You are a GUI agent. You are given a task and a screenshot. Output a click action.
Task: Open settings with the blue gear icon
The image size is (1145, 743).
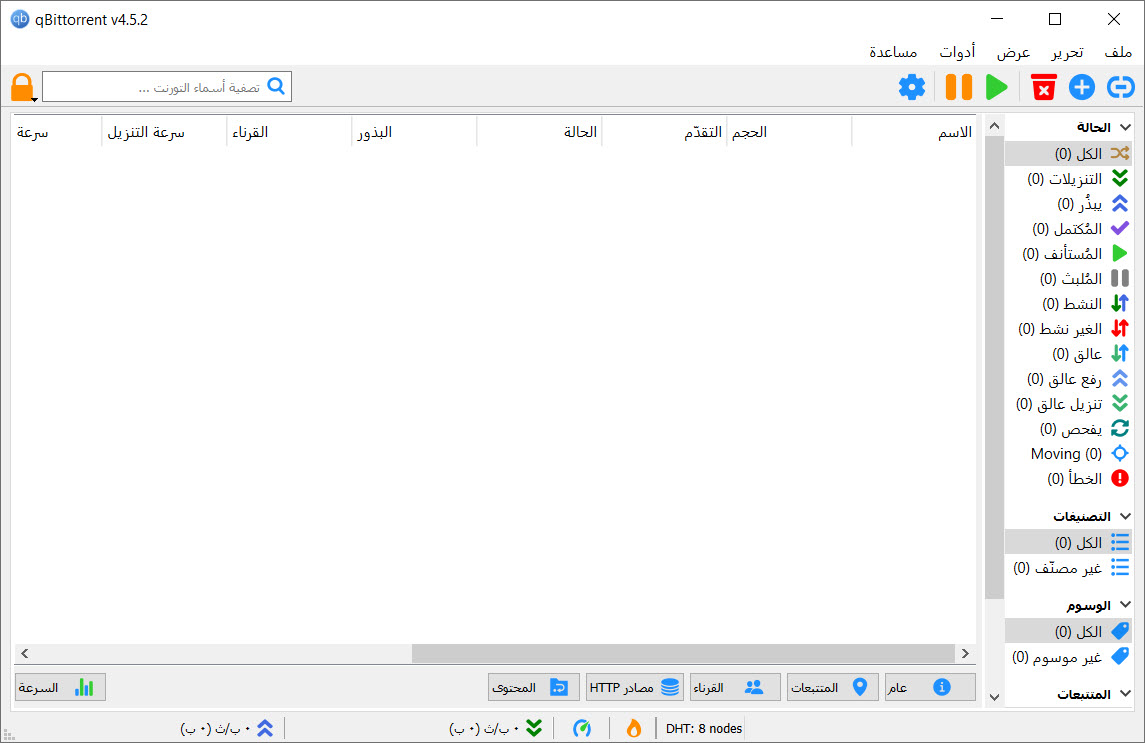[911, 87]
